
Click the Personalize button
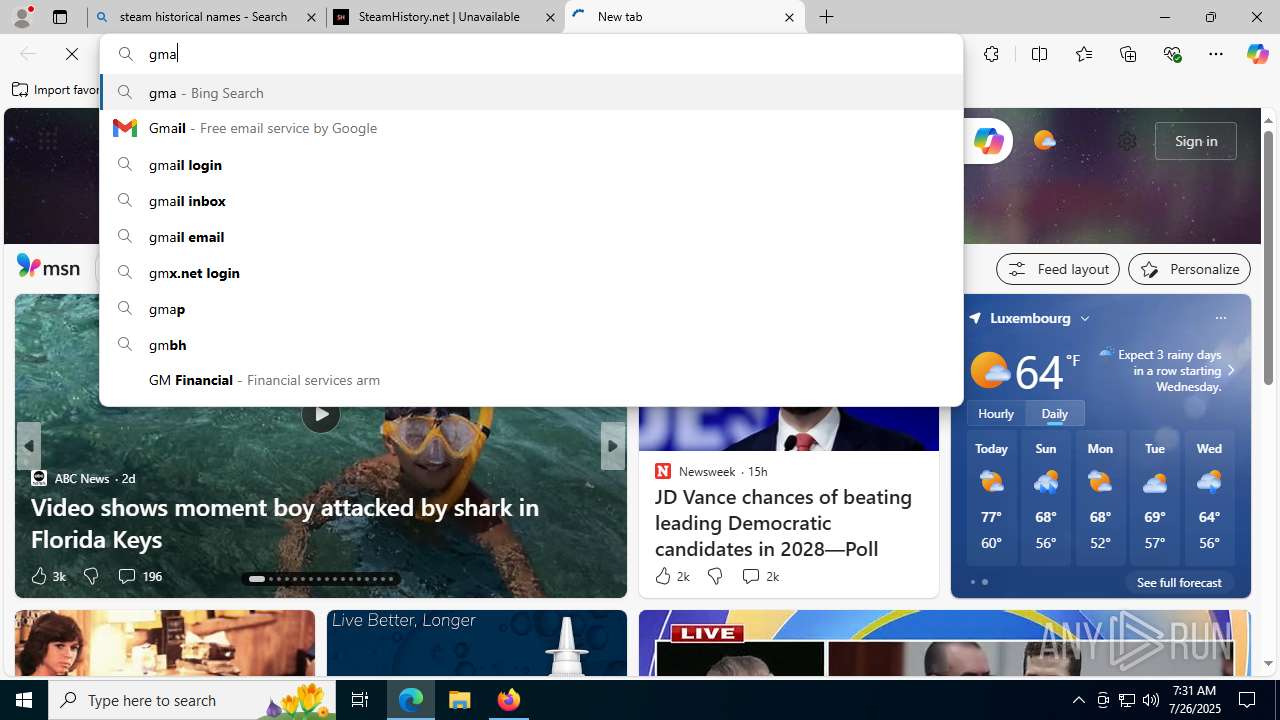1189,269
